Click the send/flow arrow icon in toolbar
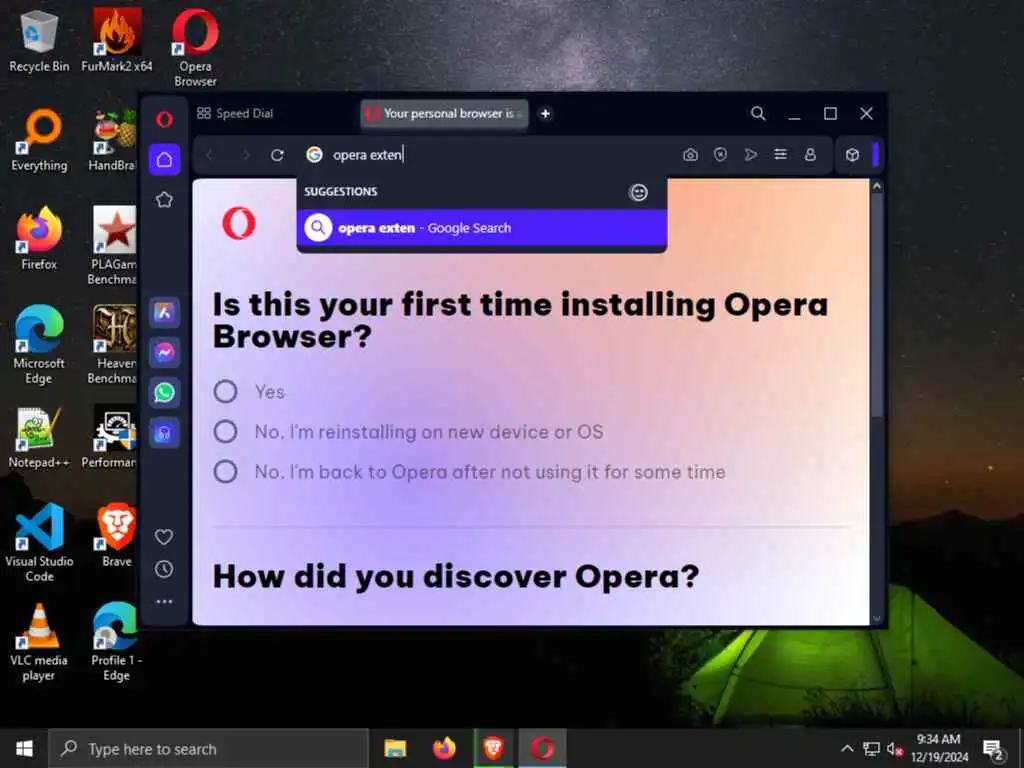Image resolution: width=1024 pixels, height=768 pixels. pyautogui.click(x=750, y=155)
